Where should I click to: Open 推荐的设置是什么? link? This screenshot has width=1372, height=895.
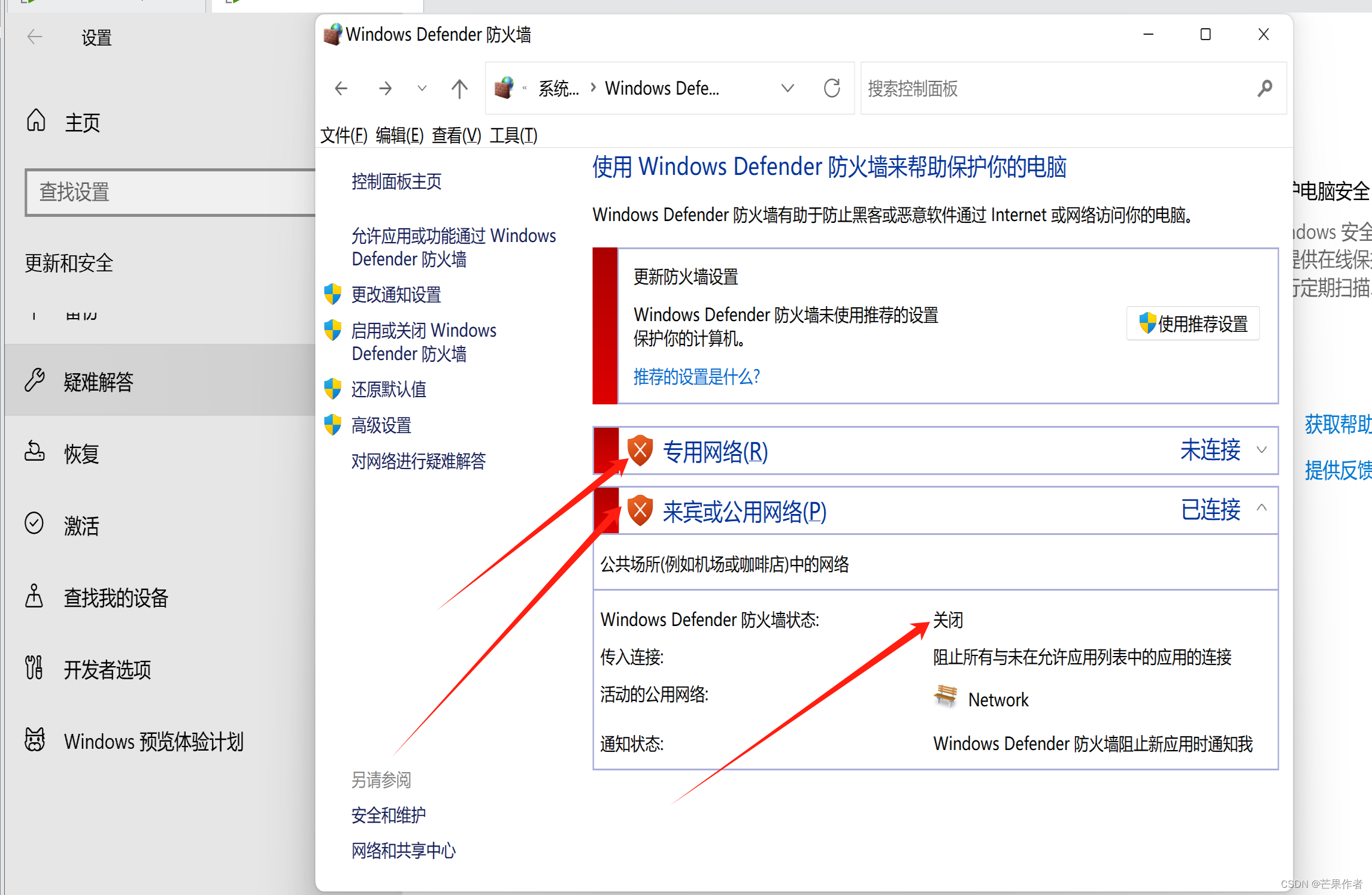pos(696,377)
